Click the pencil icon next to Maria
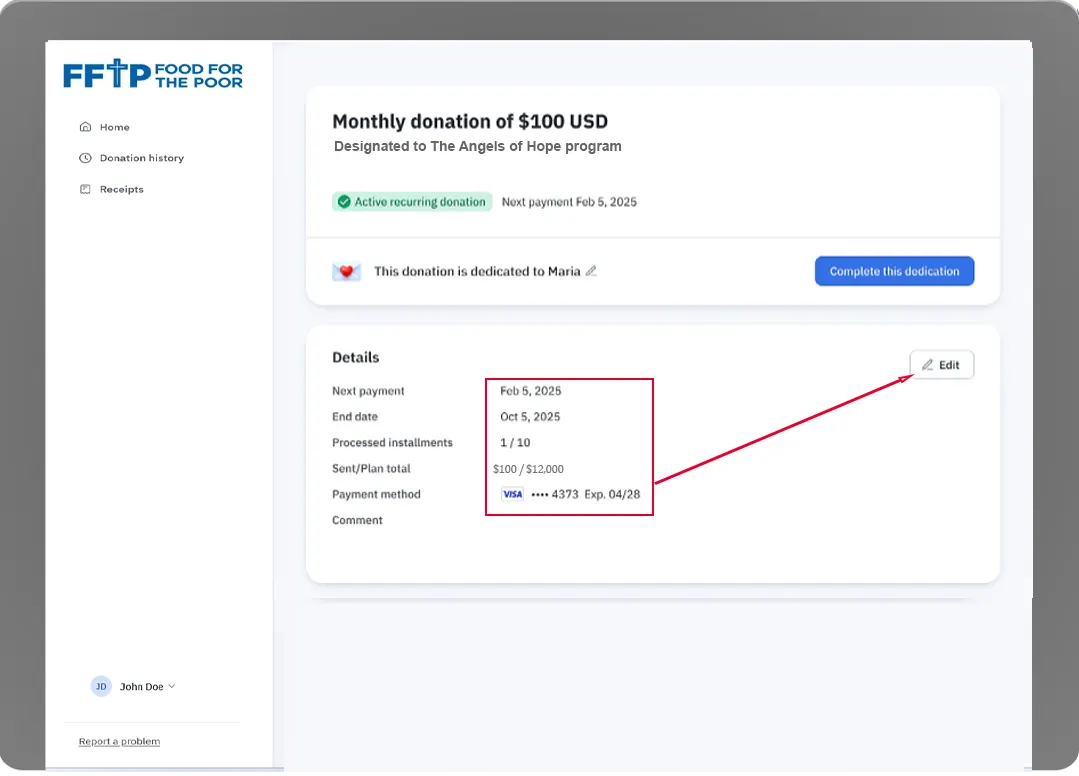The height and width of the screenshot is (776, 1079). [x=590, y=270]
